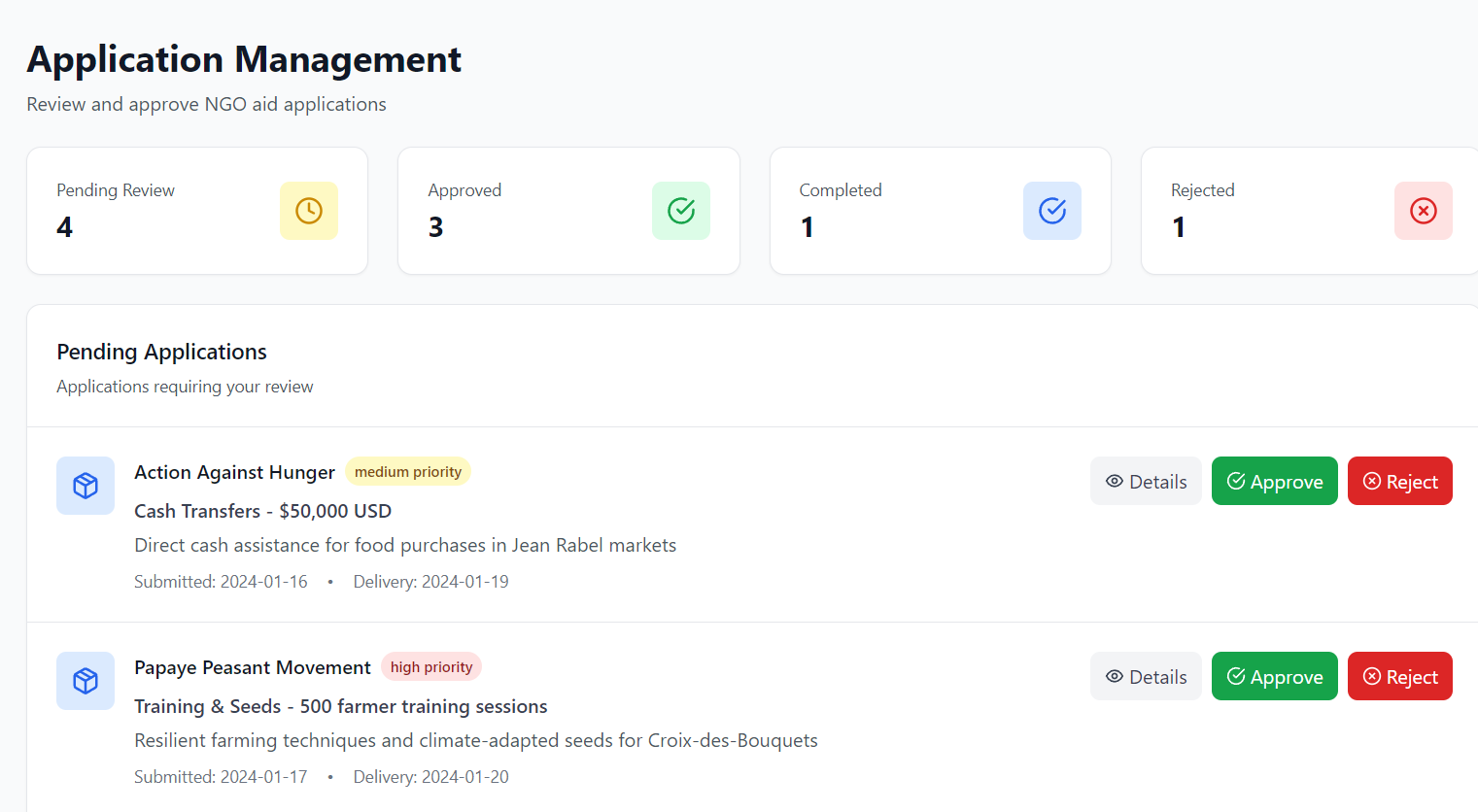Reject the Papaye Peasant Movement application
Screen dimensions: 1478x812
1399,677
